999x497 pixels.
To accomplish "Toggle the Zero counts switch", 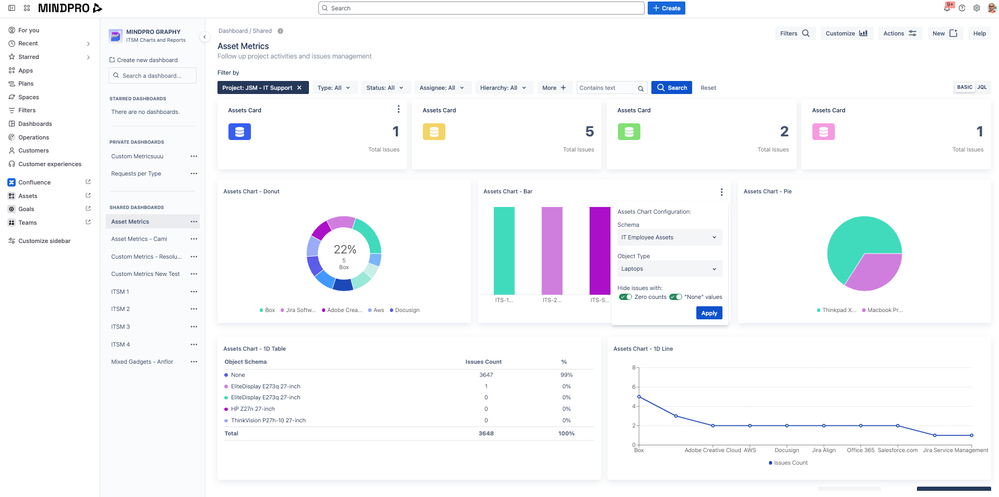I will tap(626, 297).
